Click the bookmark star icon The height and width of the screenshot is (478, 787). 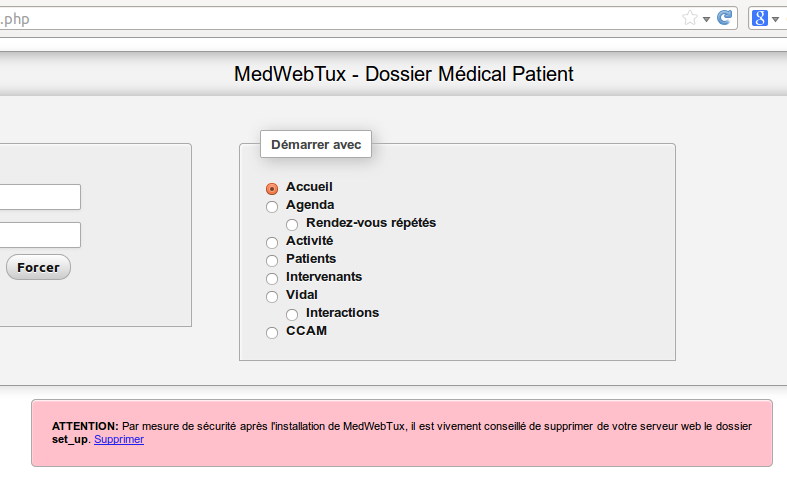[x=690, y=18]
